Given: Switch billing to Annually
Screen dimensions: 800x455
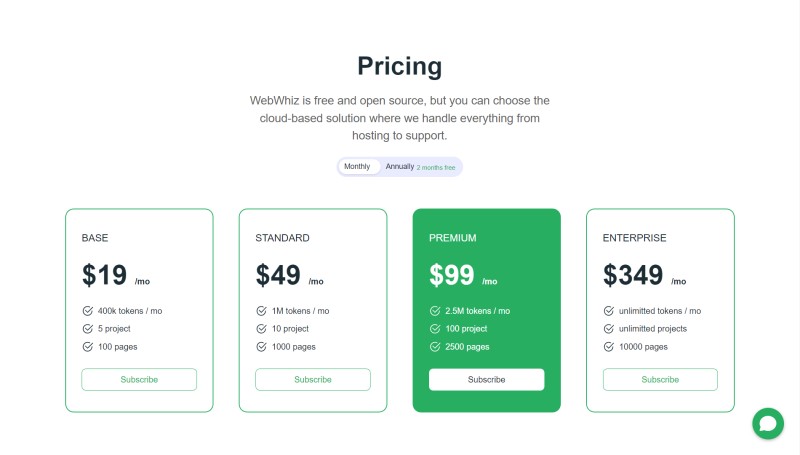Looking at the screenshot, I should (399, 166).
